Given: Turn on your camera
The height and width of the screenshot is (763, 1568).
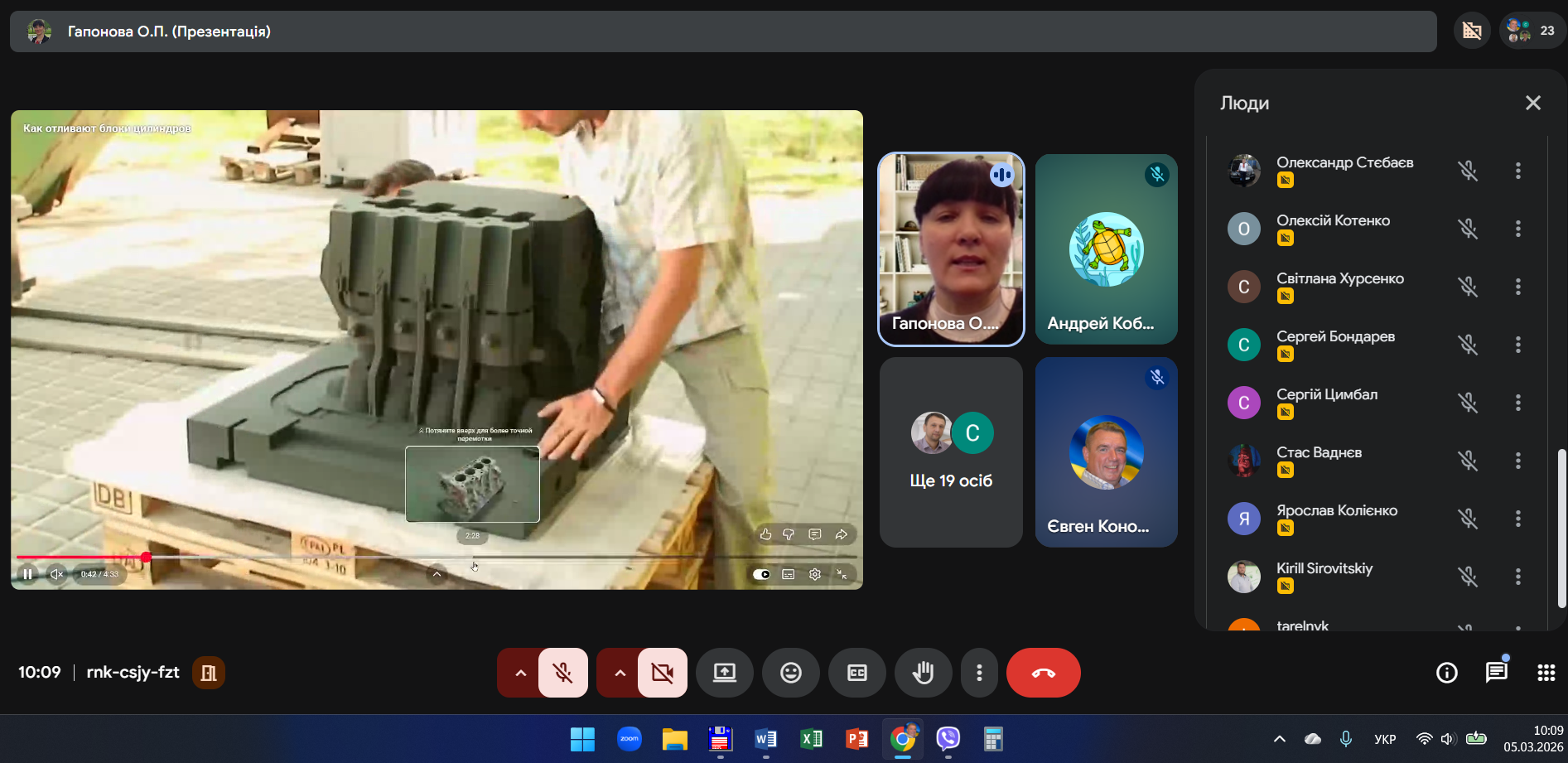Looking at the screenshot, I should click(x=663, y=673).
